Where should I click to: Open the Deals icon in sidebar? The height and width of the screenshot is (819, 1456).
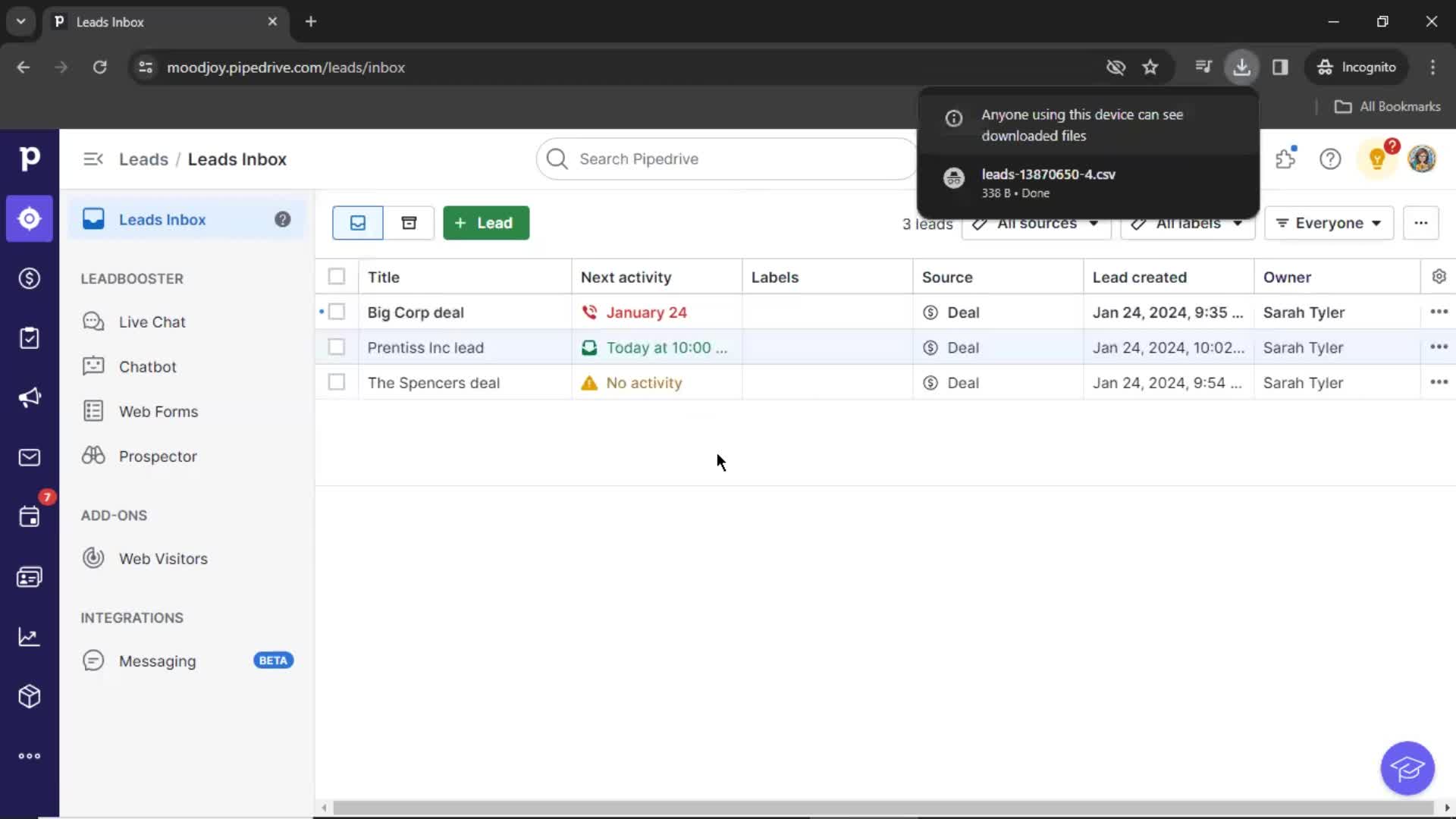click(x=29, y=277)
